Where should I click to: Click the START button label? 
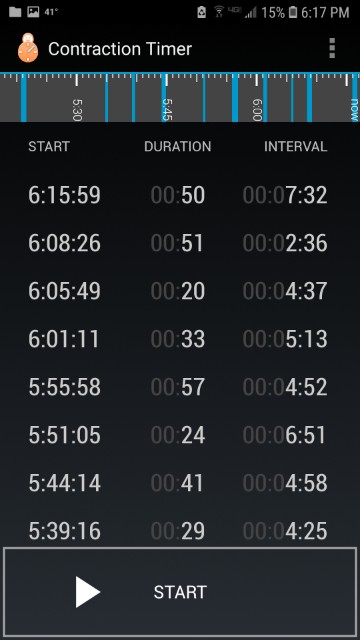pos(180,592)
